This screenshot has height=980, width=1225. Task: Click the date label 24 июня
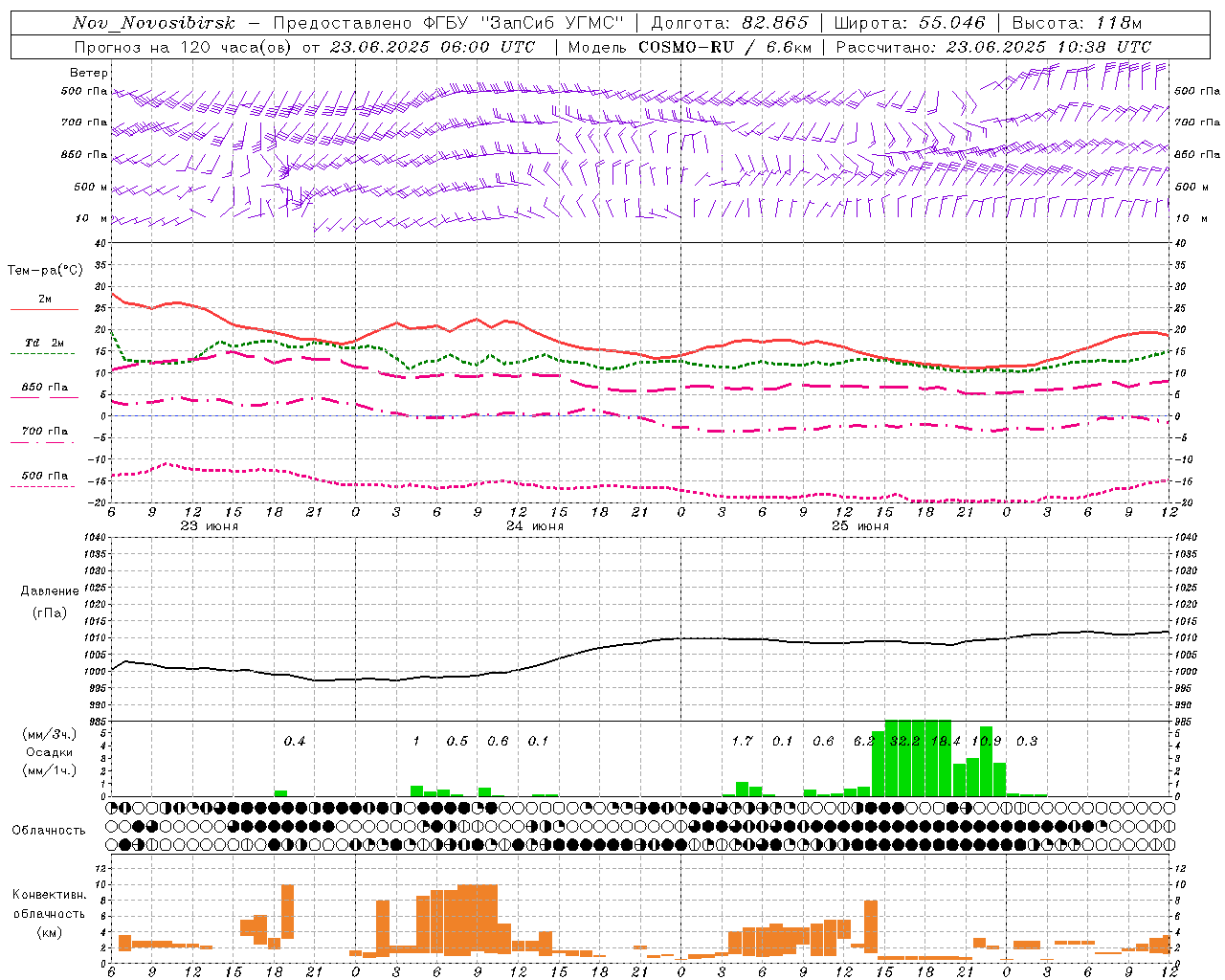coord(535,526)
